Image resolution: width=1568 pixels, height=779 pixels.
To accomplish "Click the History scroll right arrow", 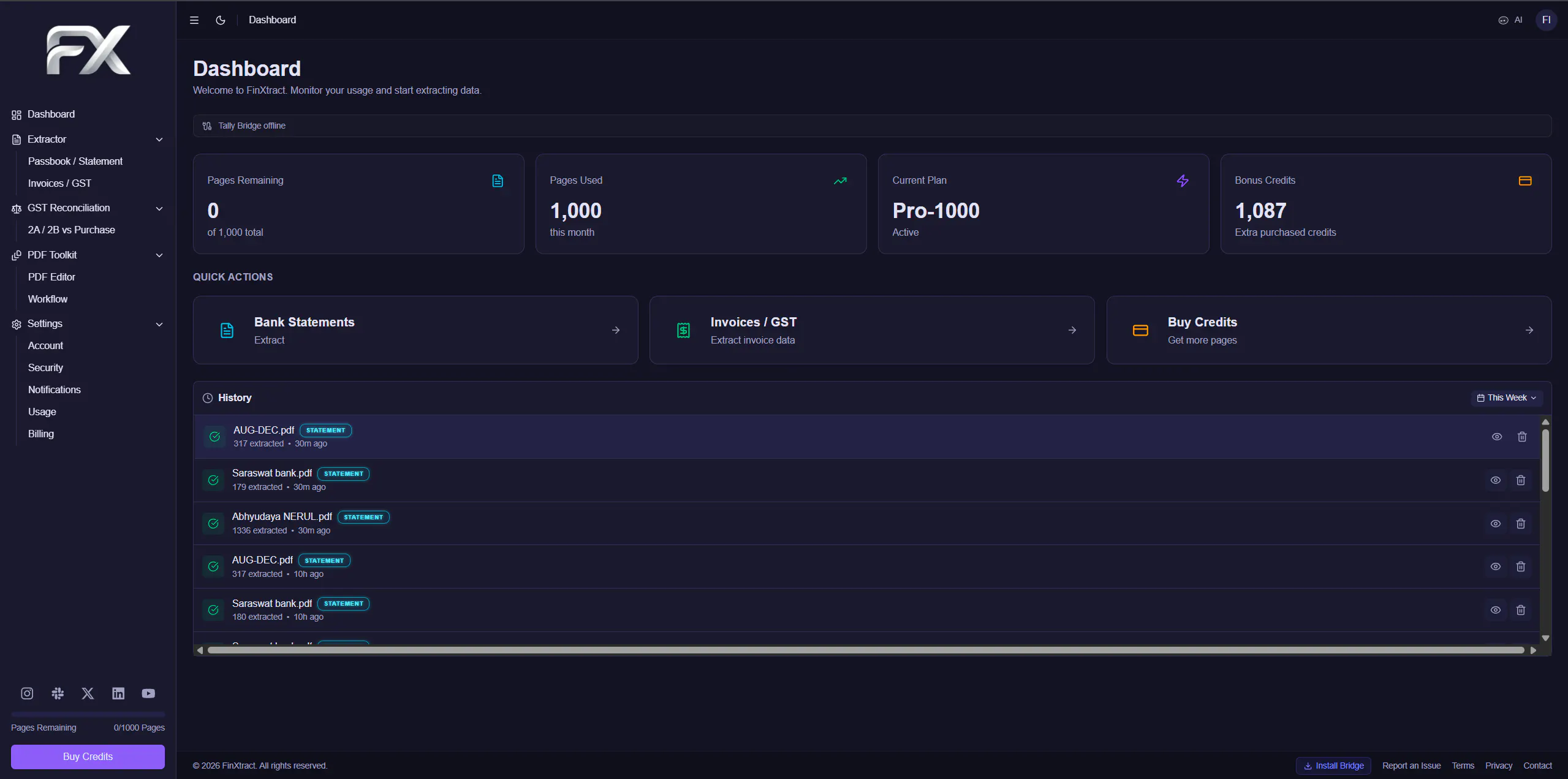I will click(1533, 650).
